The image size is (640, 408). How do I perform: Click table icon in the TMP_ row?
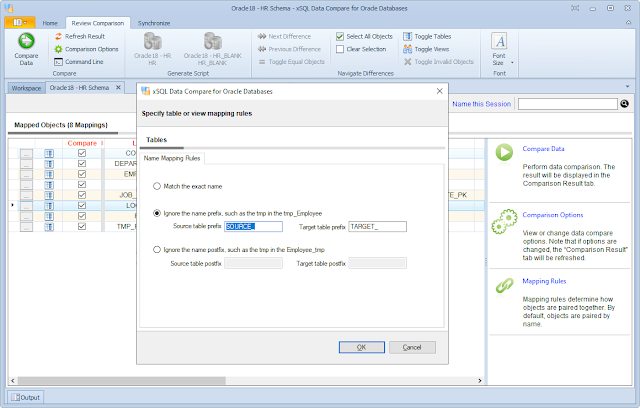click(49, 226)
